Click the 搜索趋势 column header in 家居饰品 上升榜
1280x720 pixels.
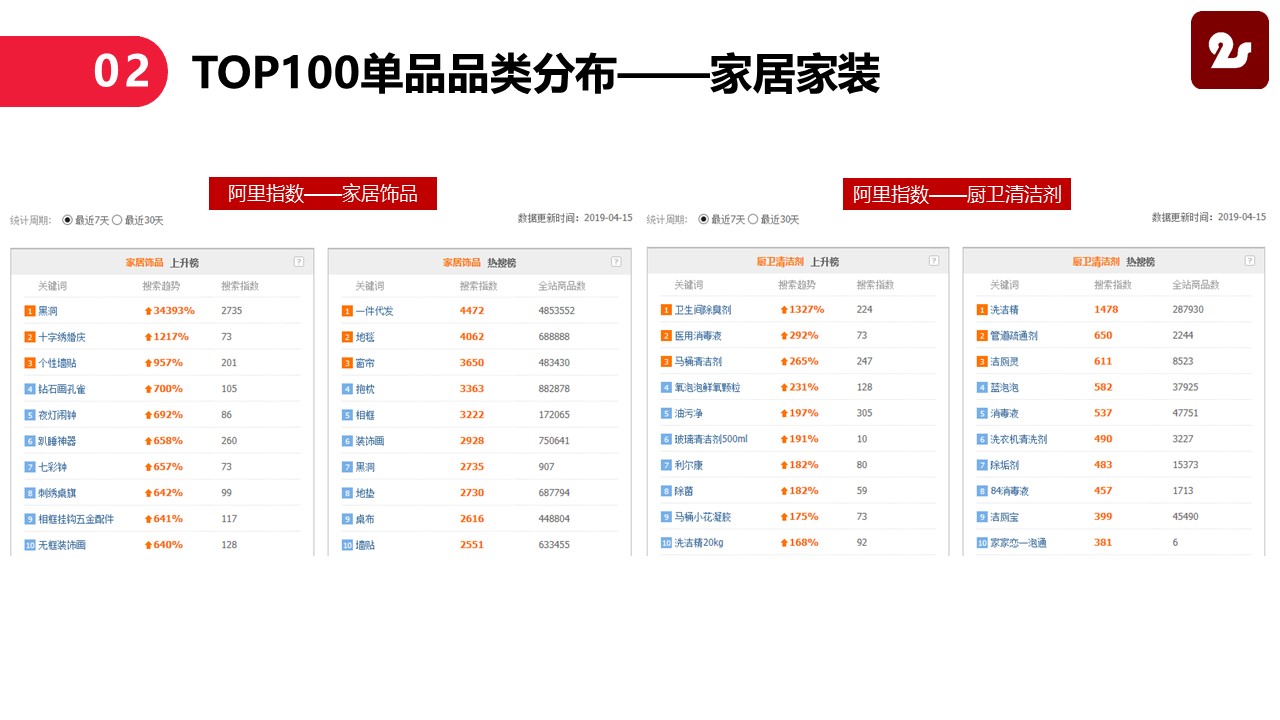(x=160, y=286)
